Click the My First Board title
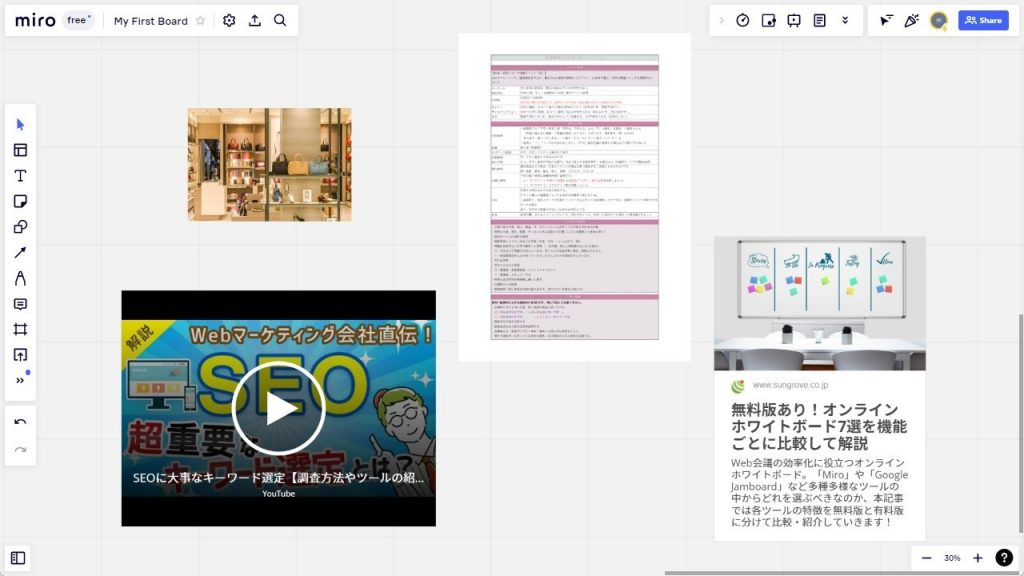 pyautogui.click(x=151, y=21)
